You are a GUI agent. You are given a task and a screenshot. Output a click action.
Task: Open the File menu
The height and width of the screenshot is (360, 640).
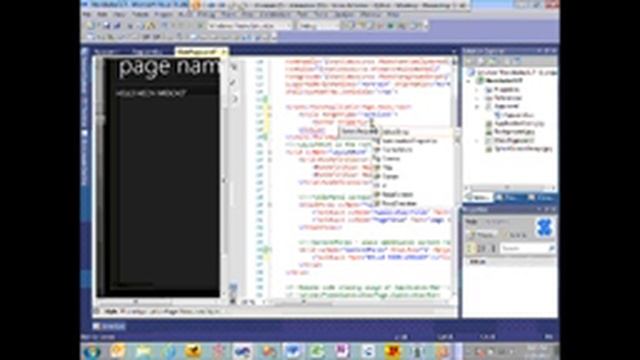tap(87, 15)
